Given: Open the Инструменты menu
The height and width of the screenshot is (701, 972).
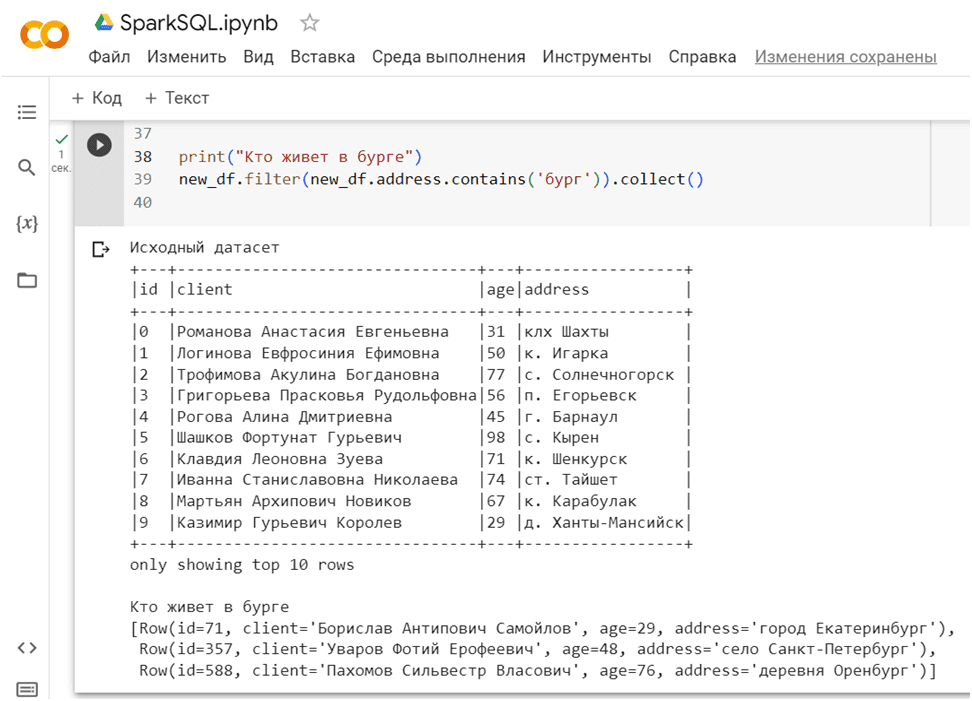Looking at the screenshot, I should point(597,57).
